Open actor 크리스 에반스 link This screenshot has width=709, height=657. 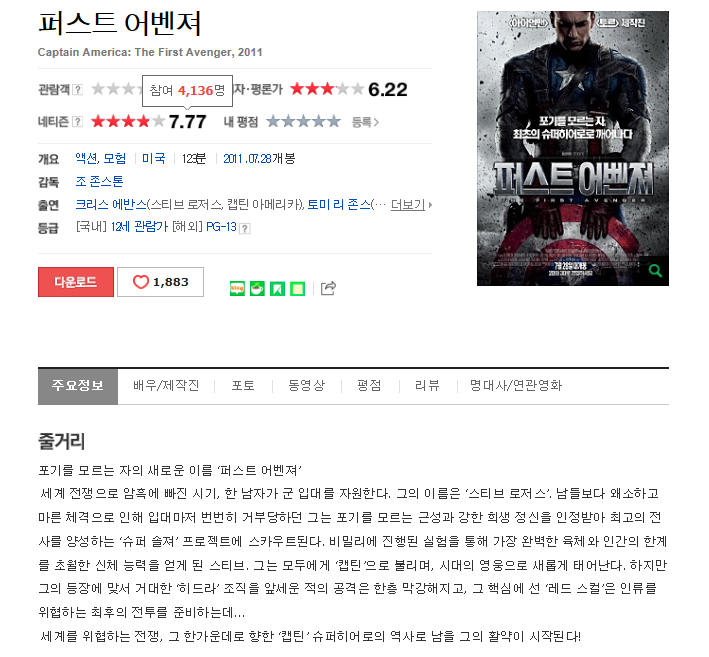click(x=111, y=205)
